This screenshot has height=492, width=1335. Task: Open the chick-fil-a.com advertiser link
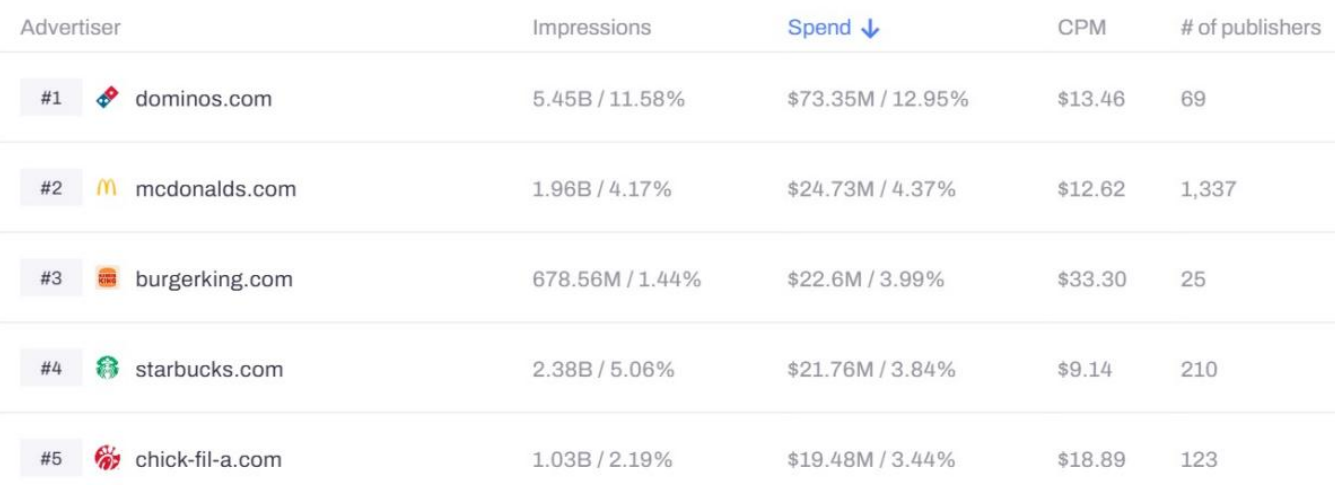click(208, 460)
